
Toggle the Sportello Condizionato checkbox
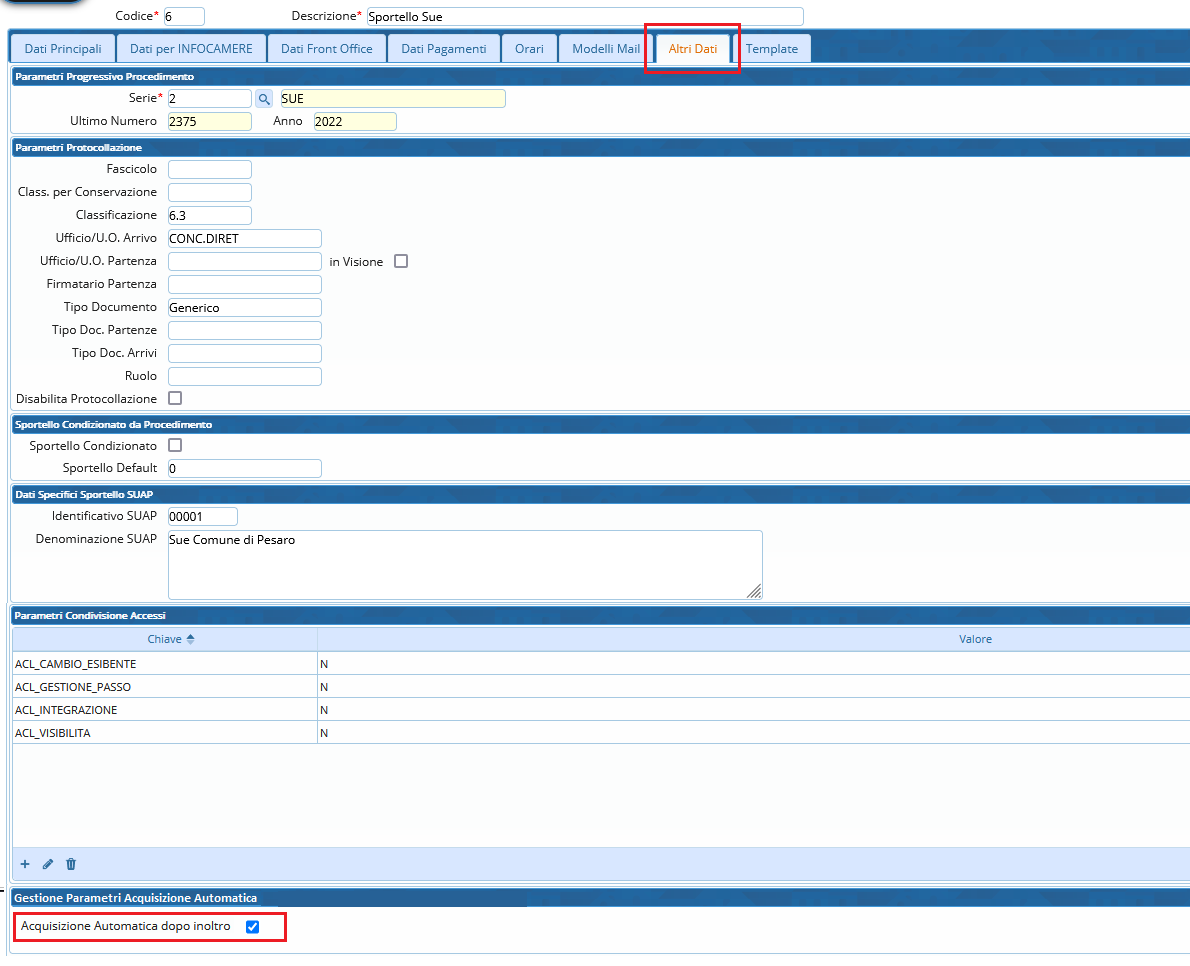pos(175,445)
